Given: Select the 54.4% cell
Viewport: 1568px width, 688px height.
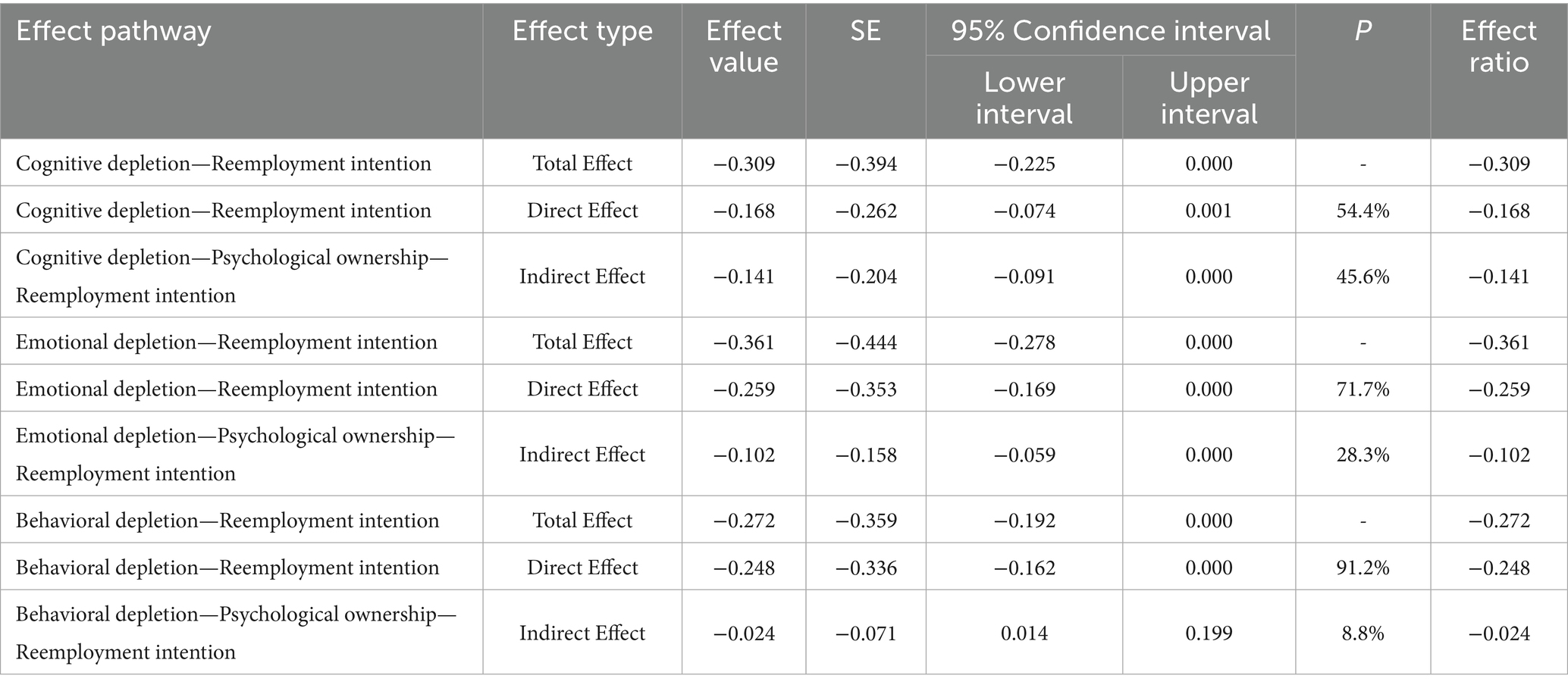Looking at the screenshot, I should pos(1363,211).
